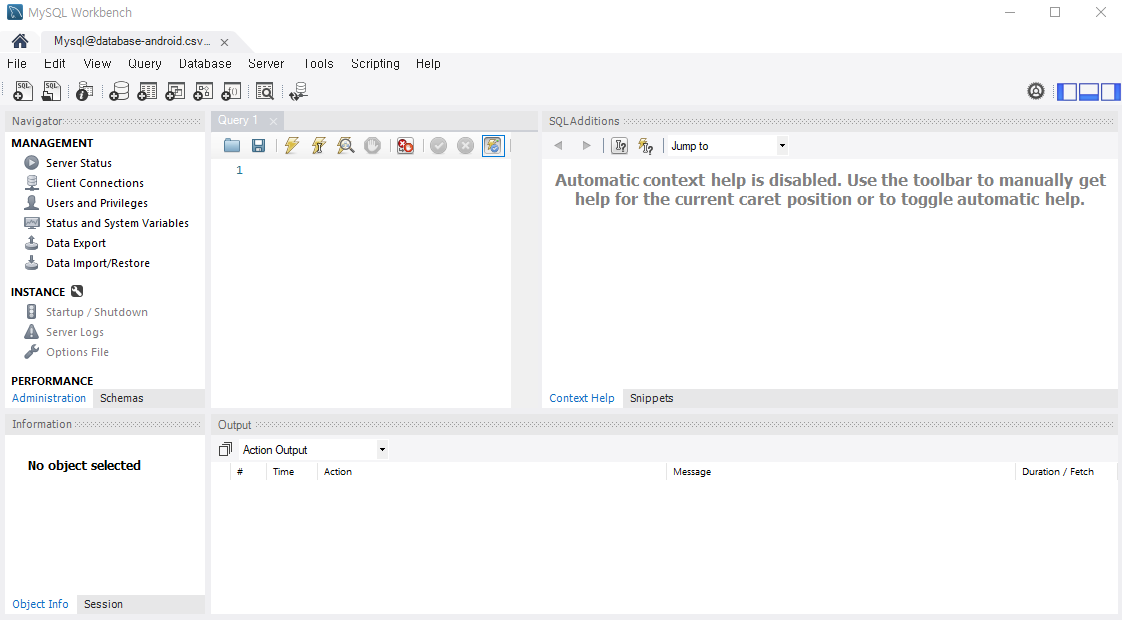Switch to the Administration tab

click(x=49, y=398)
